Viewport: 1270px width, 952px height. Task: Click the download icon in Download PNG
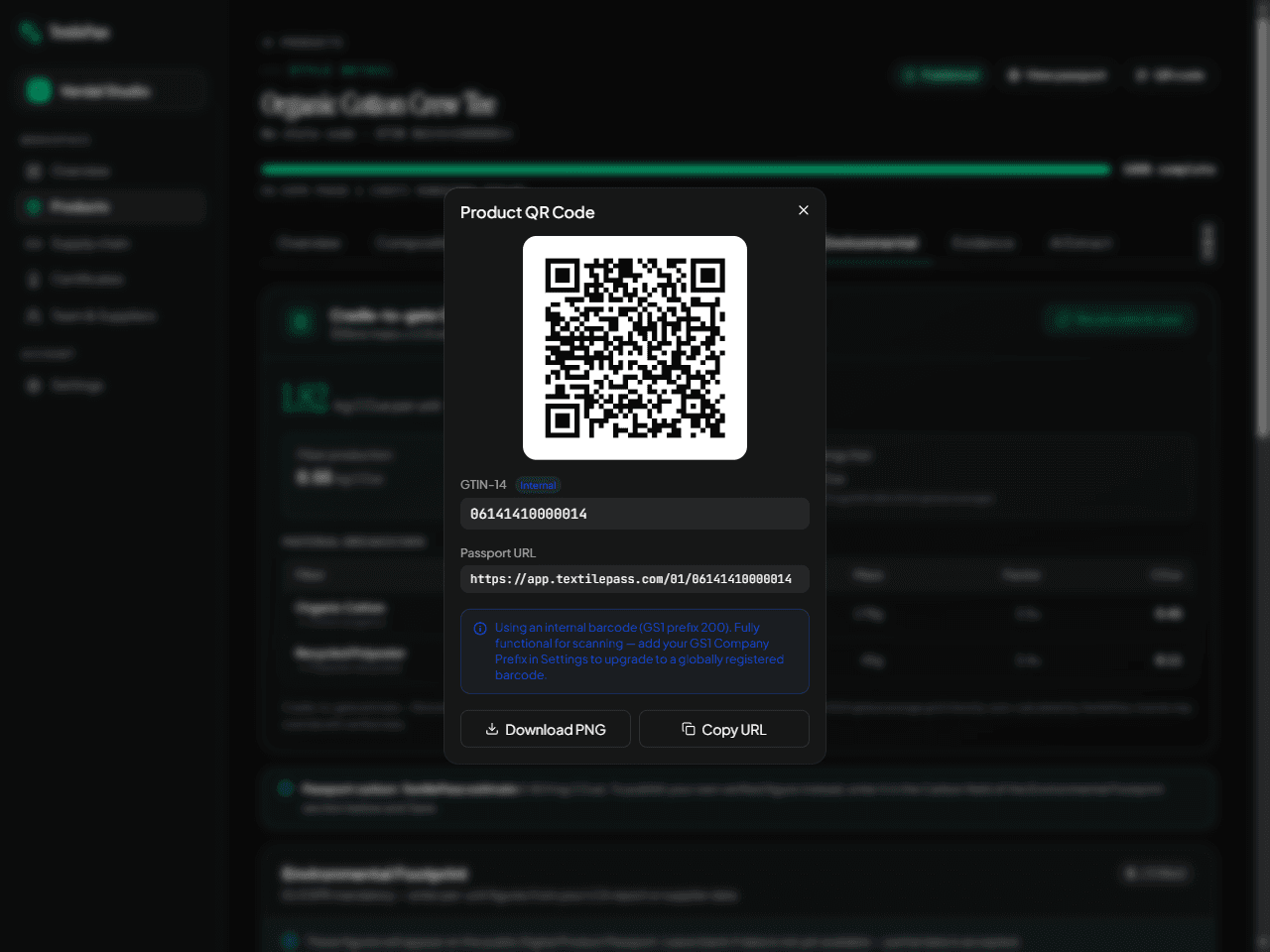(491, 729)
